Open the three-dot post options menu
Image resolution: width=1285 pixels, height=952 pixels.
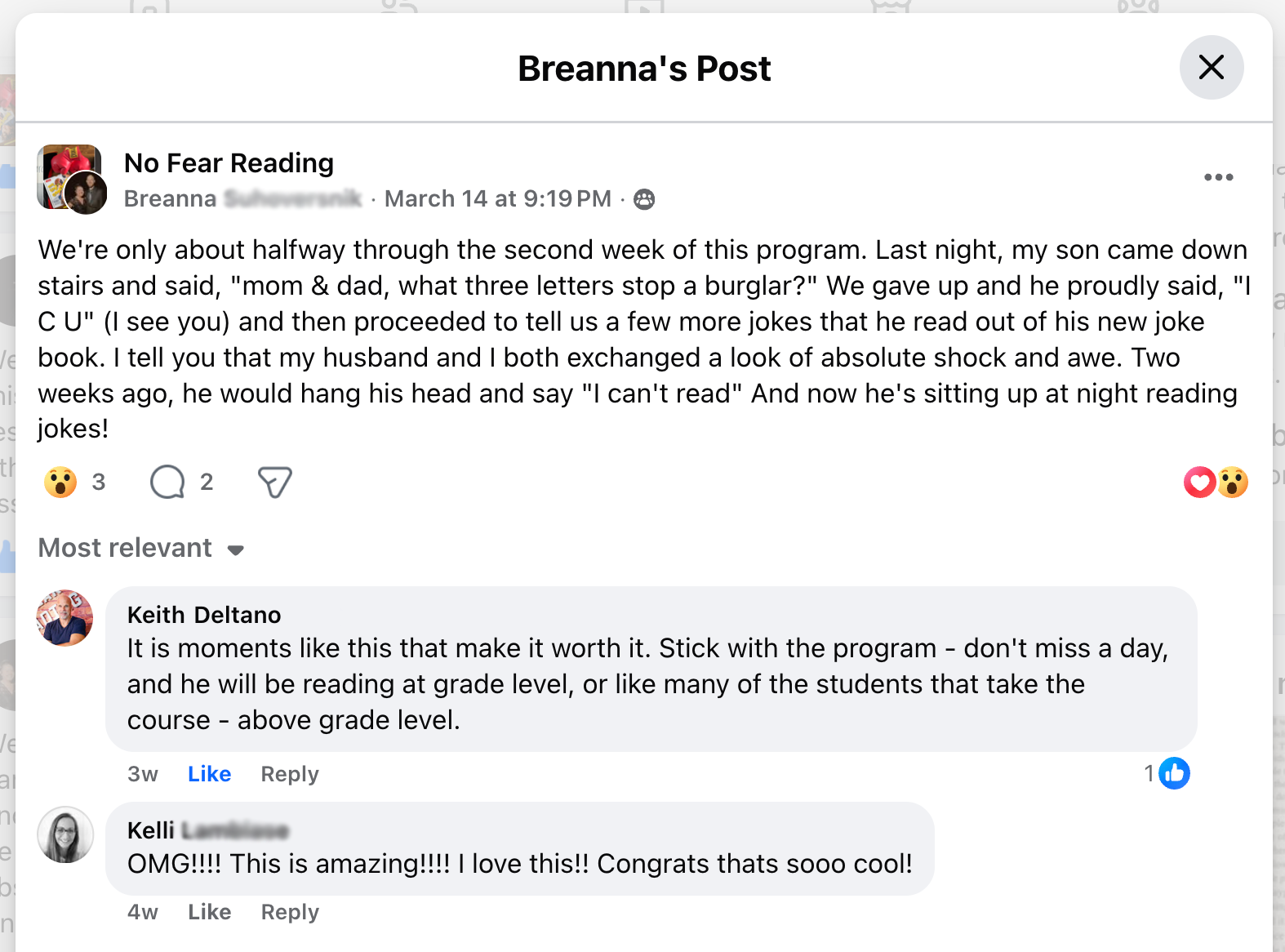tap(1218, 177)
